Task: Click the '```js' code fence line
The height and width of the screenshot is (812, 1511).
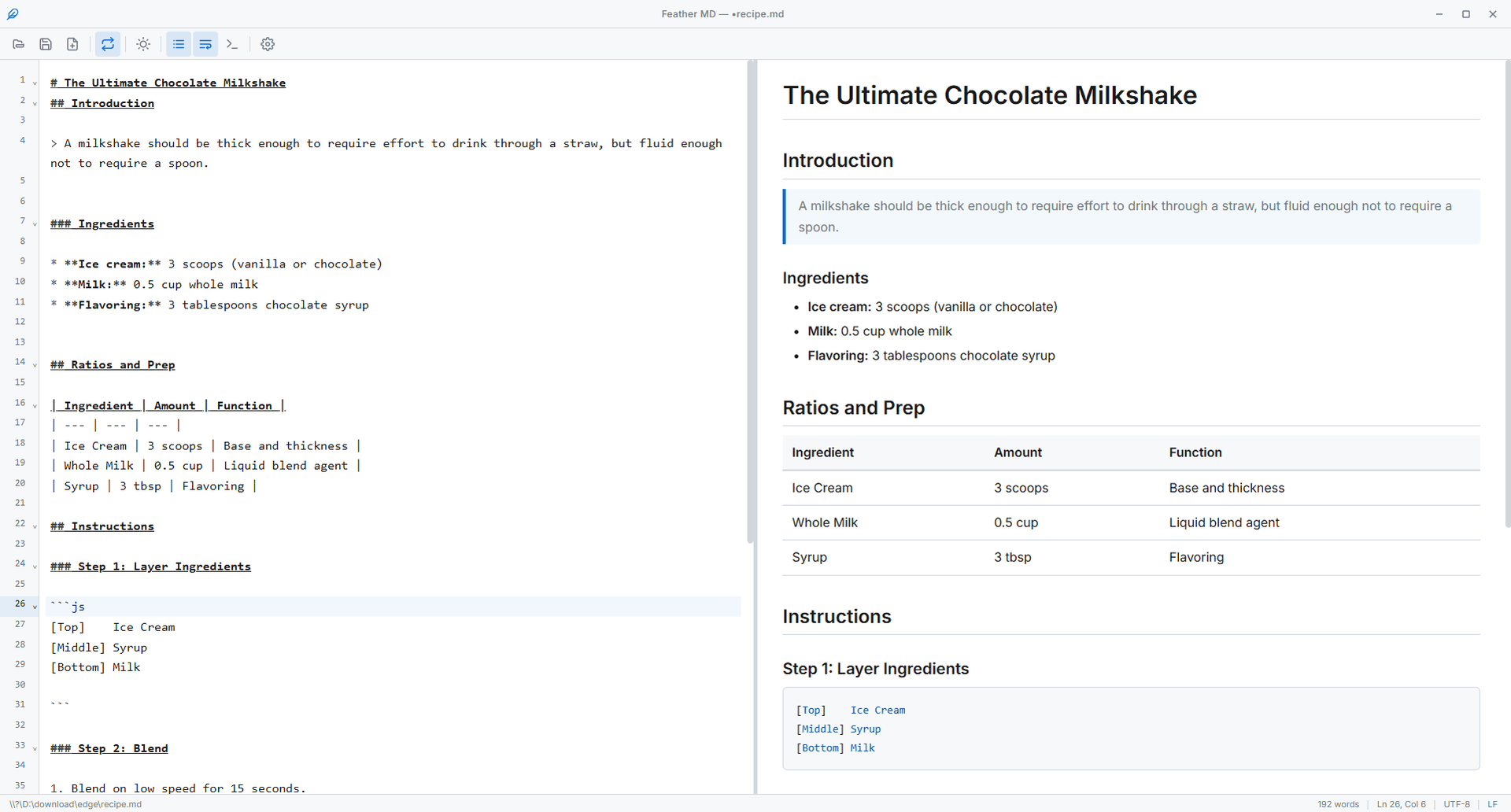Action: click(68, 607)
